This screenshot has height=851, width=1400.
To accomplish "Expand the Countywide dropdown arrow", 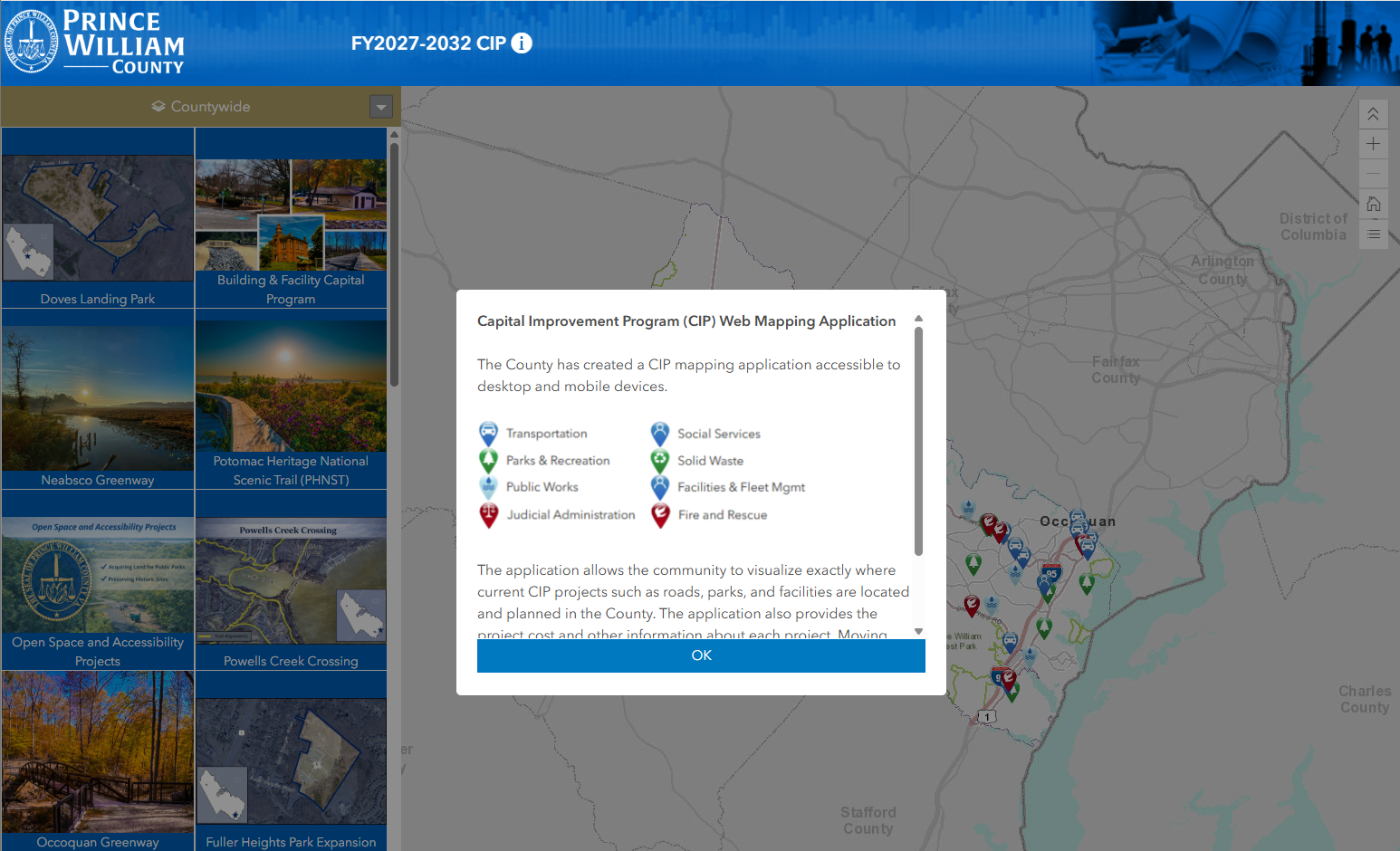I will tap(381, 107).
